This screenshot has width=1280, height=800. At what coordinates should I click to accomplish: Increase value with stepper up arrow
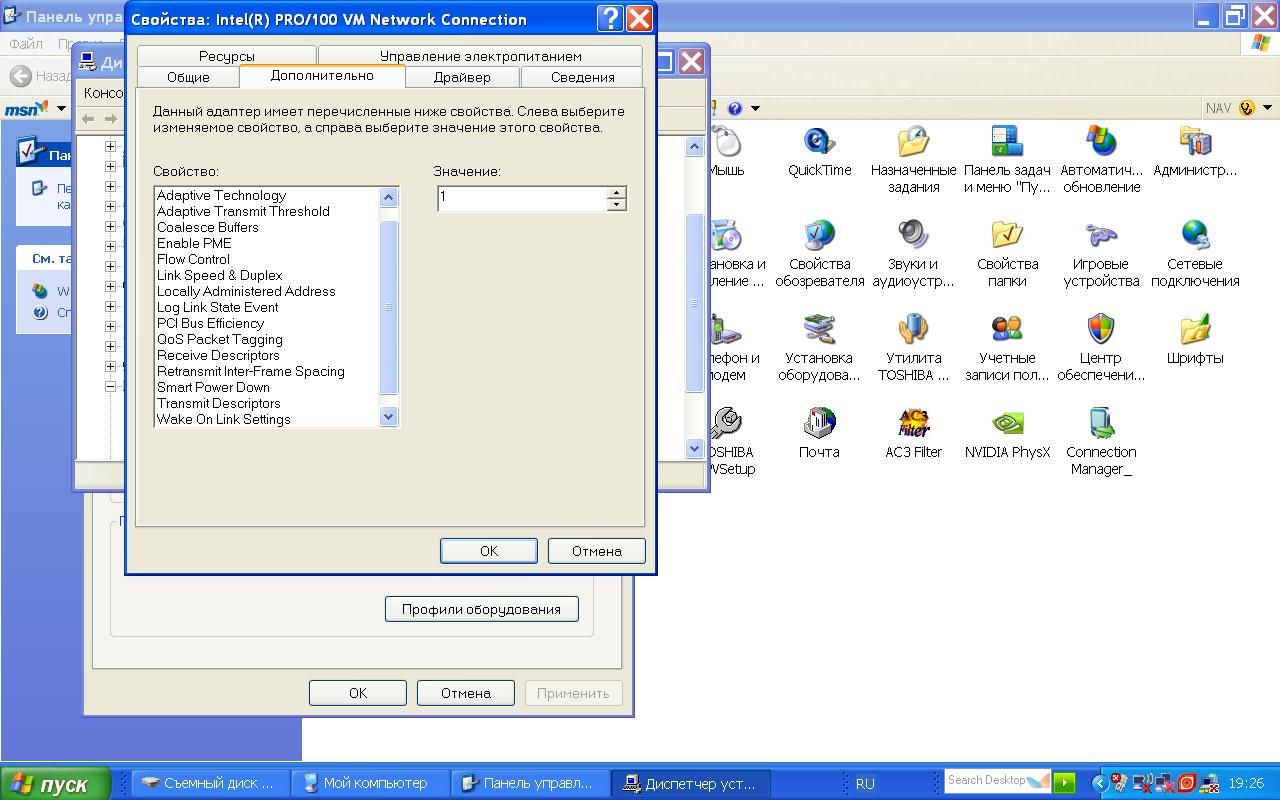tap(616, 193)
